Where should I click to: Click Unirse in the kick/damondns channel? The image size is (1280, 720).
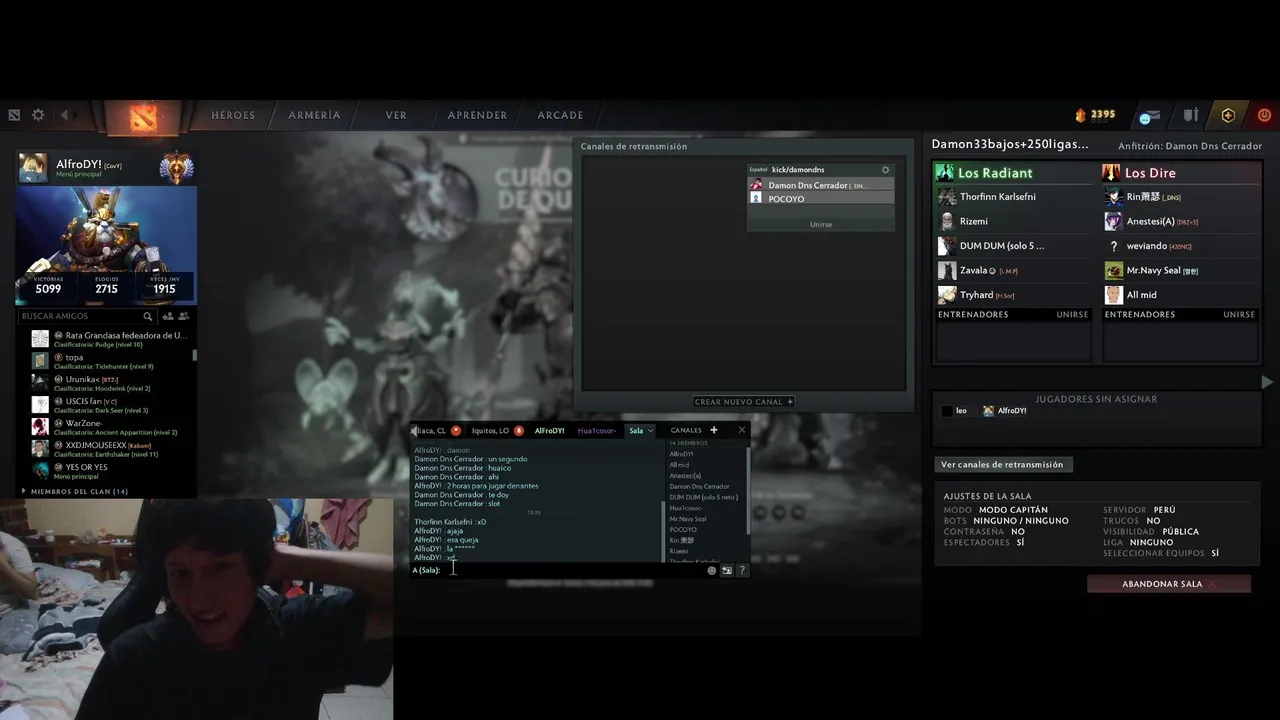pos(821,224)
